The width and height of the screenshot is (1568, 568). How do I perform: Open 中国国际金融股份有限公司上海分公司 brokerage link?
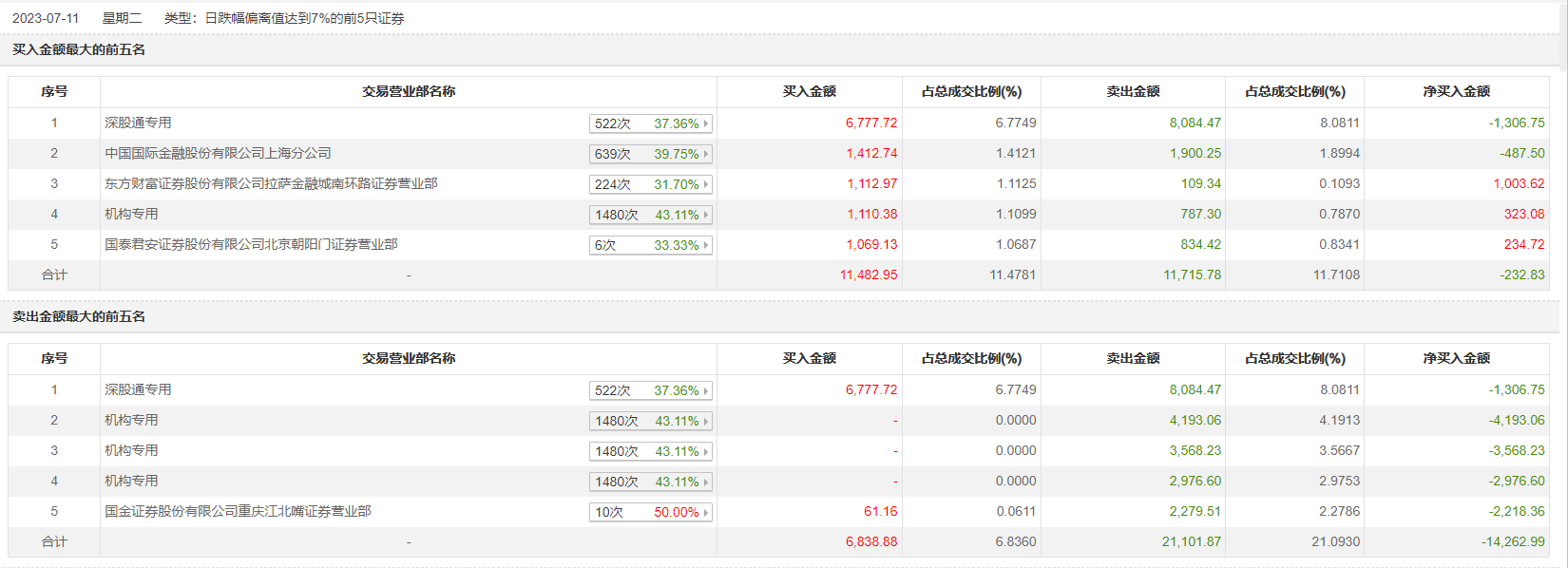218,153
